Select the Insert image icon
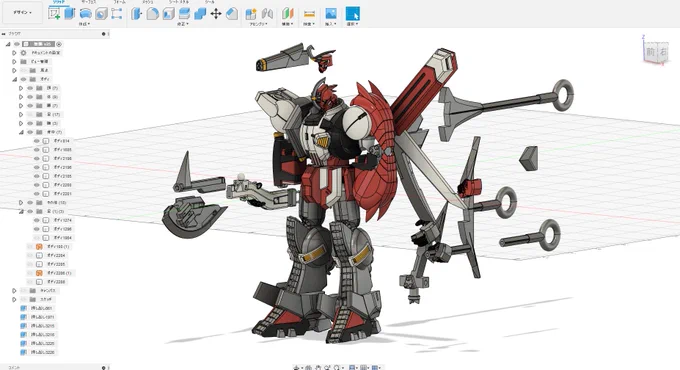Screen dimensions: 680x370 (x=330, y=13)
